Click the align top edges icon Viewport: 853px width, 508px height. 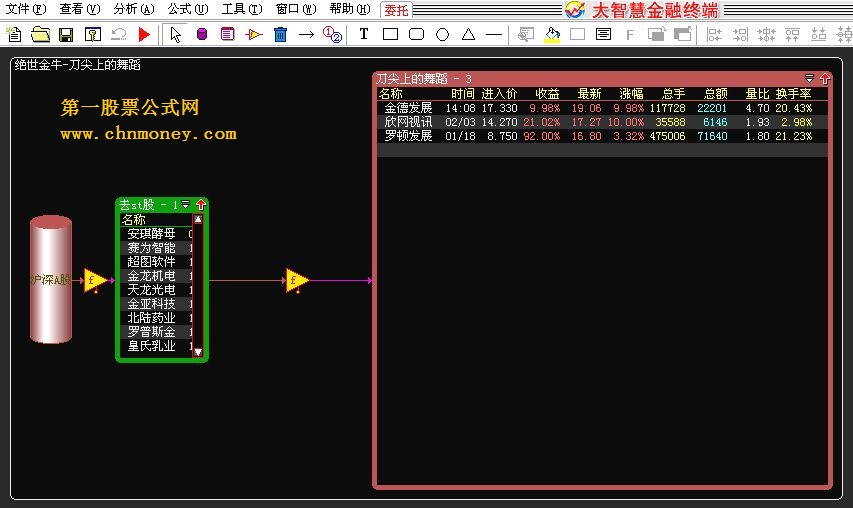(792, 35)
